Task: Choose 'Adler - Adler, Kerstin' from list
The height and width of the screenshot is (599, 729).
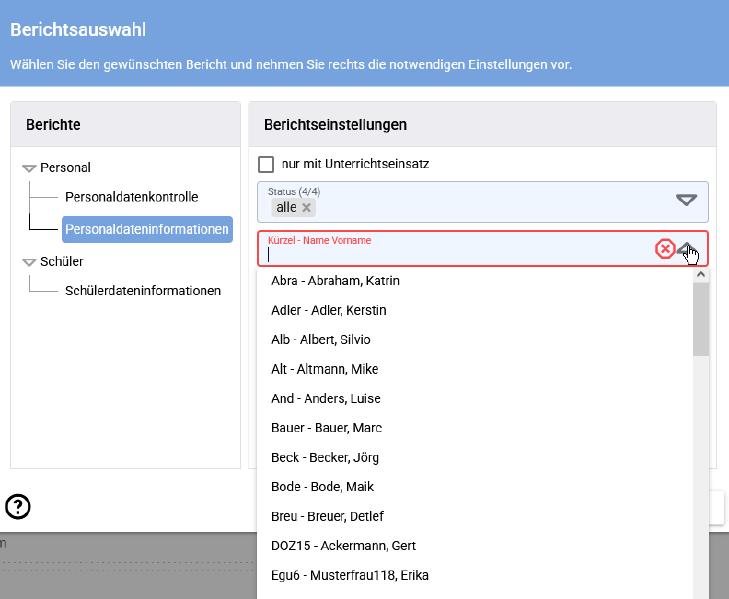Action: (x=328, y=310)
